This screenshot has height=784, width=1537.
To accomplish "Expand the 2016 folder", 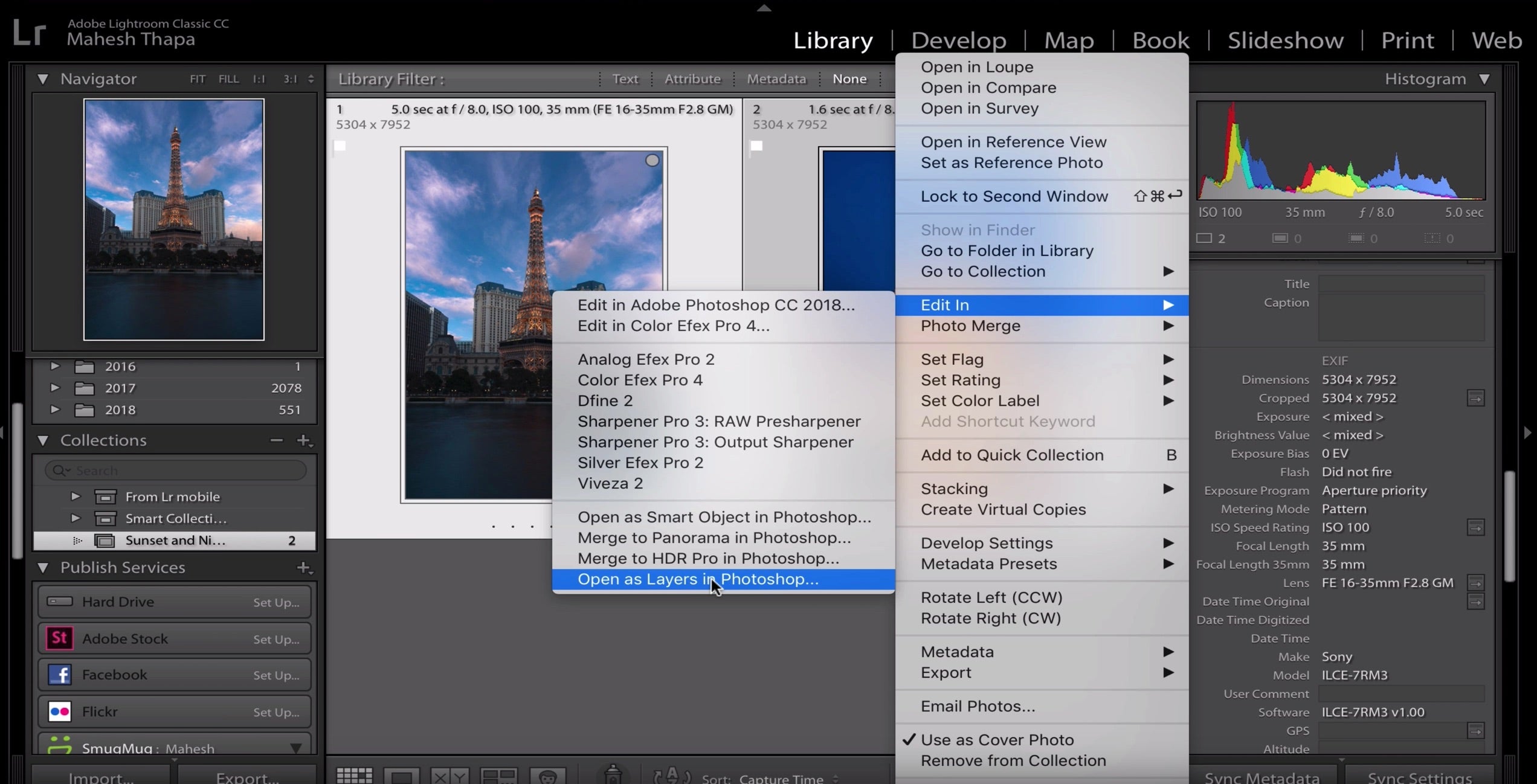I will (55, 366).
